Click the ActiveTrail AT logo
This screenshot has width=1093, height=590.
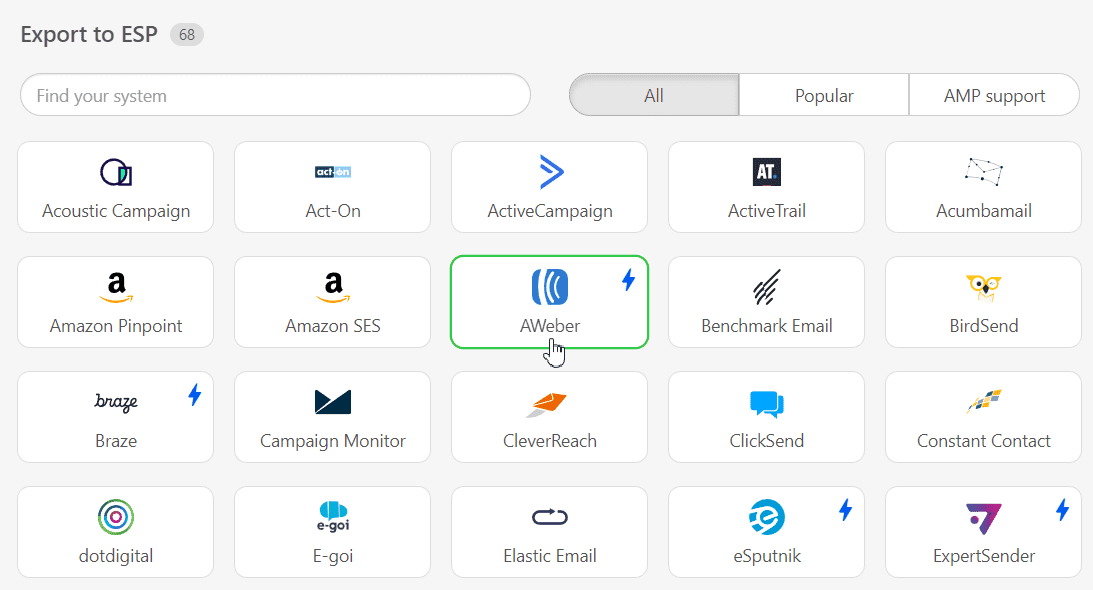pos(767,172)
